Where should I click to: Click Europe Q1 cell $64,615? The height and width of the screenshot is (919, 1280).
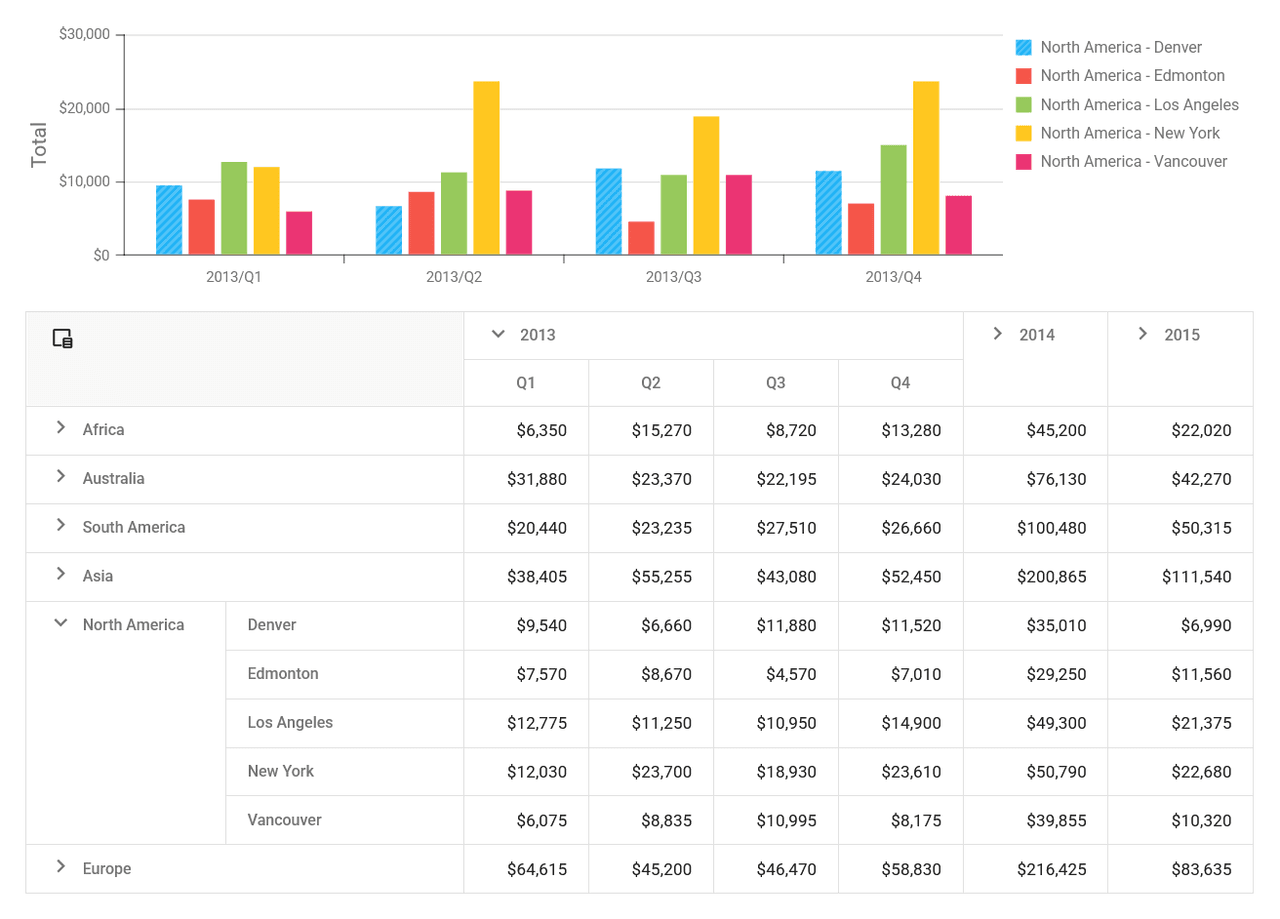[x=526, y=869]
